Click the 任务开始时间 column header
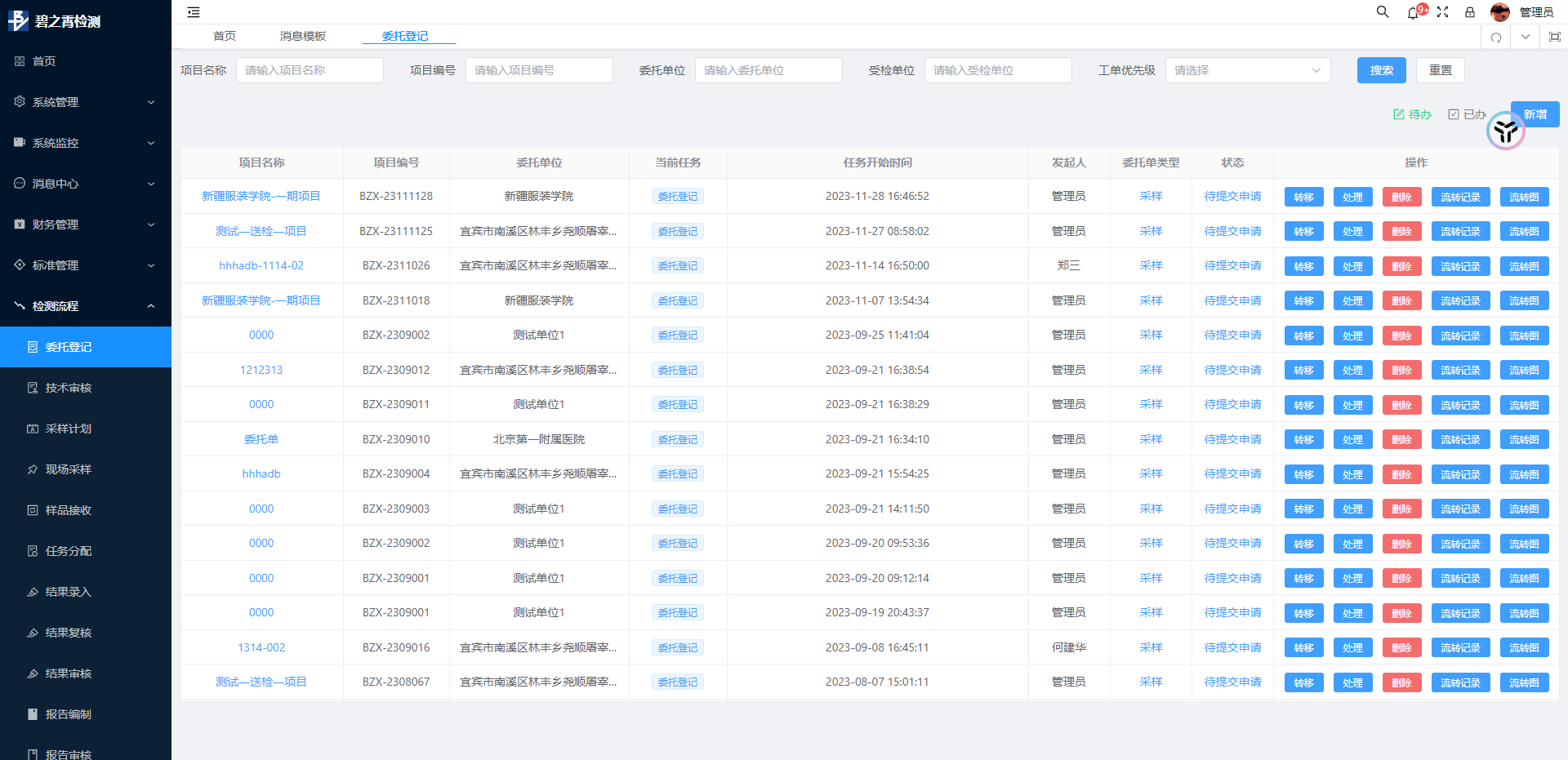 [x=878, y=162]
